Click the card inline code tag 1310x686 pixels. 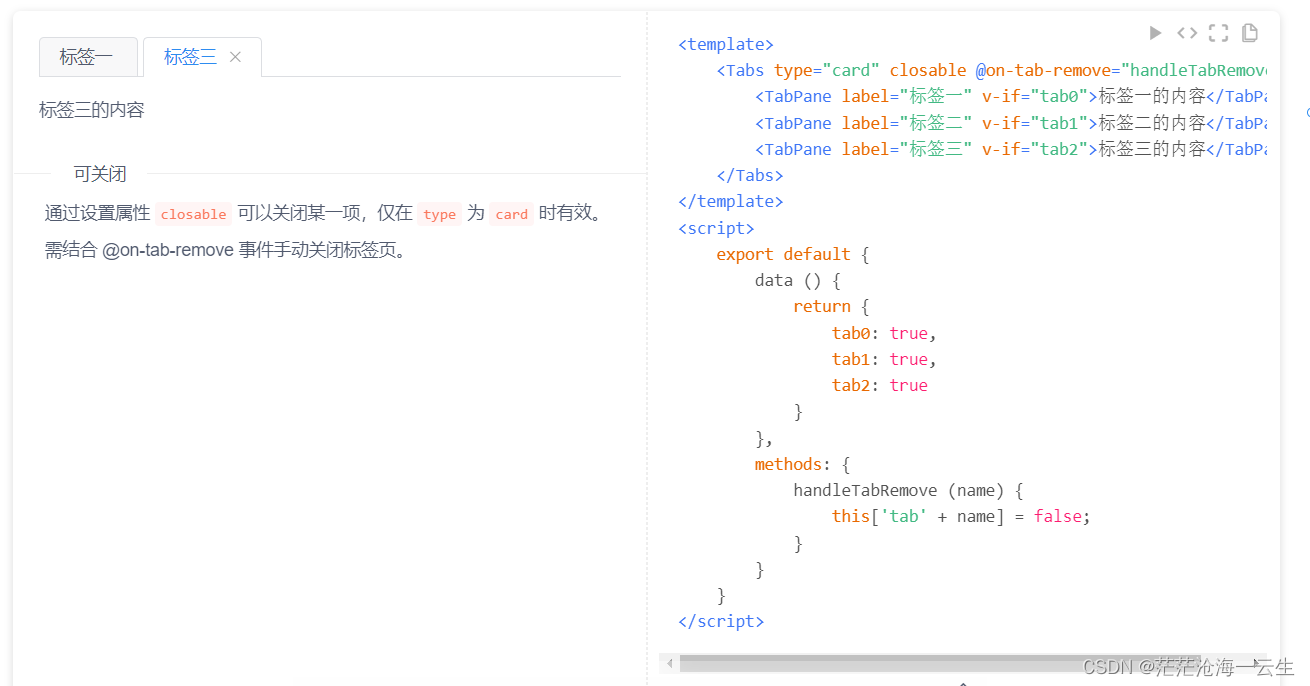pyautogui.click(x=511, y=214)
